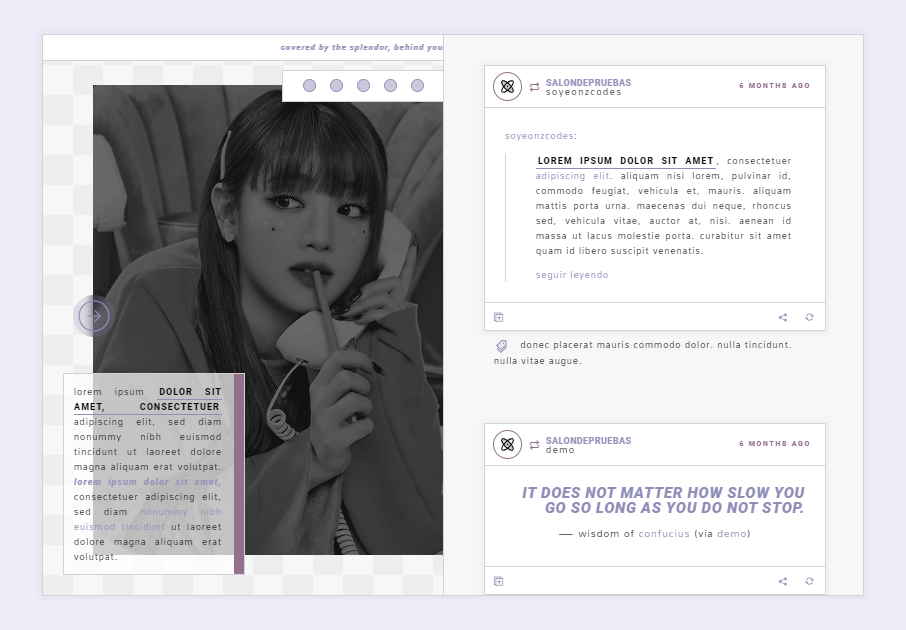Click the soyeonzcodes: attribution link in post body
This screenshot has width=906, height=630.
coord(539,136)
